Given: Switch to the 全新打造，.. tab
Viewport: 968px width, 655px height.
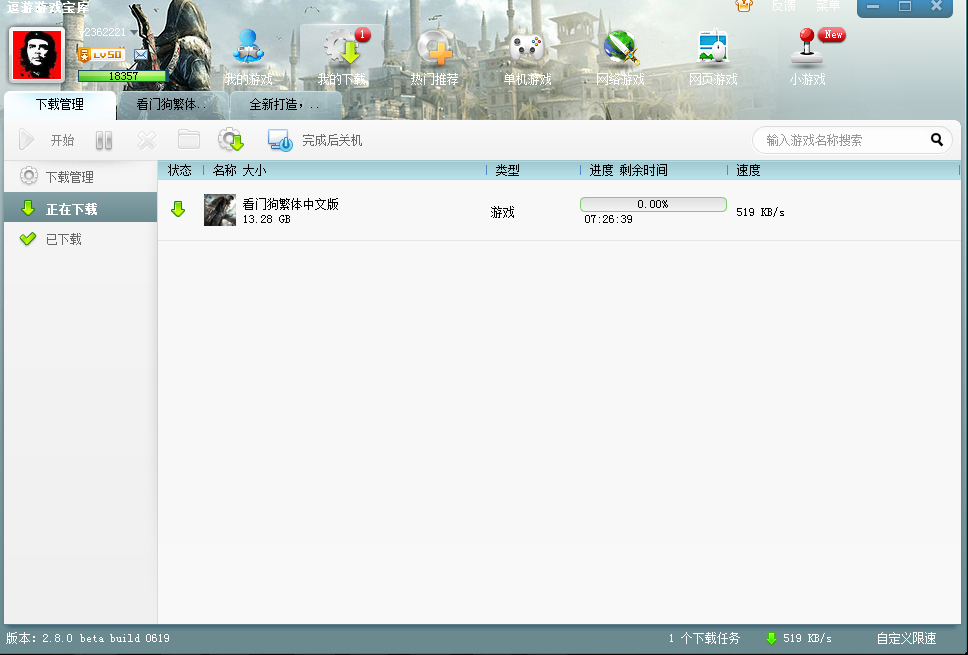Looking at the screenshot, I should 286,104.
